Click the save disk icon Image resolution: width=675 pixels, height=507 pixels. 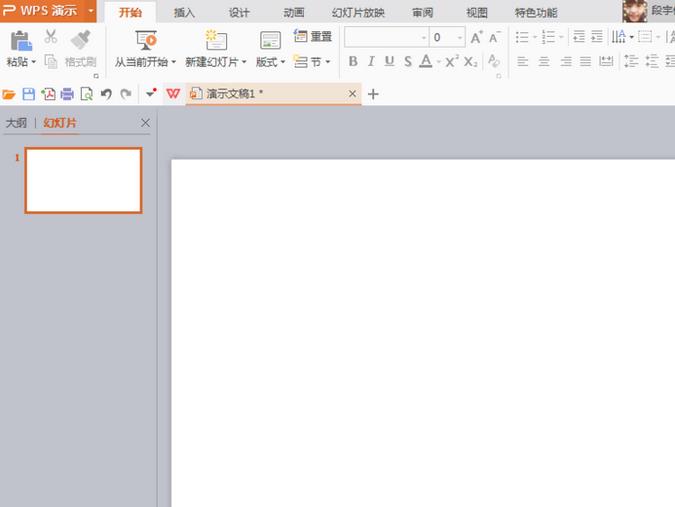pyautogui.click(x=28, y=94)
